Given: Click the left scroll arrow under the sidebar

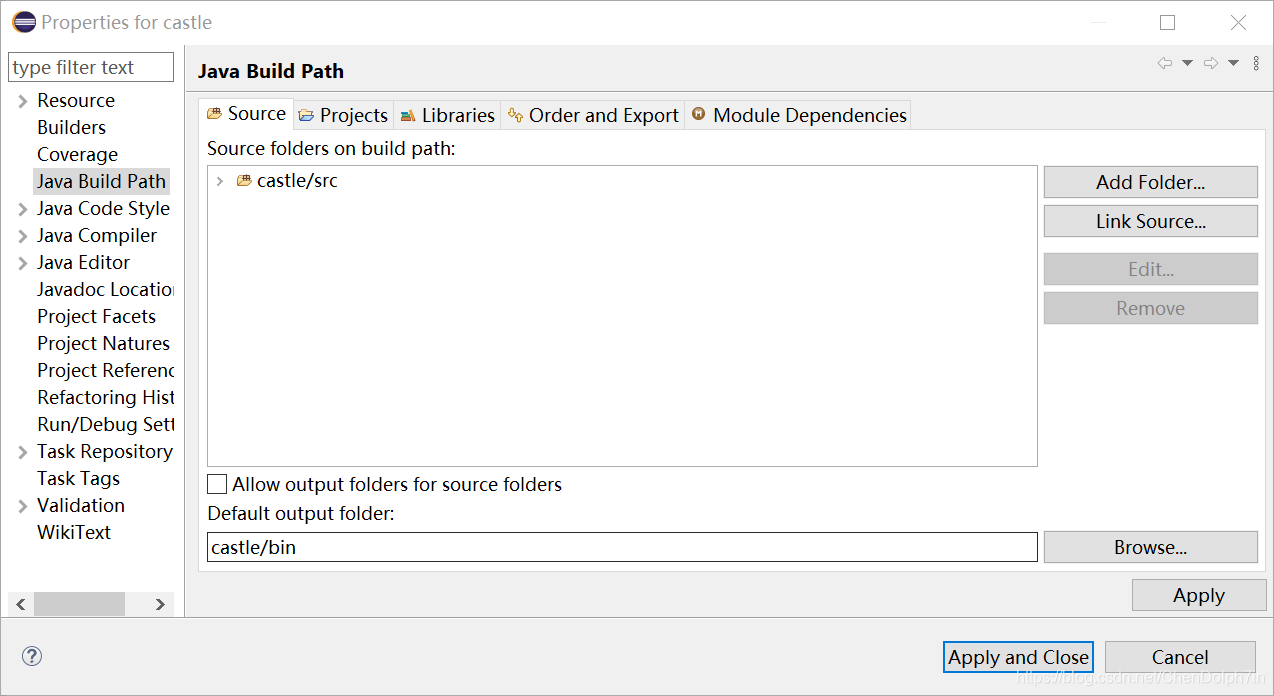Looking at the screenshot, I should [x=20, y=604].
